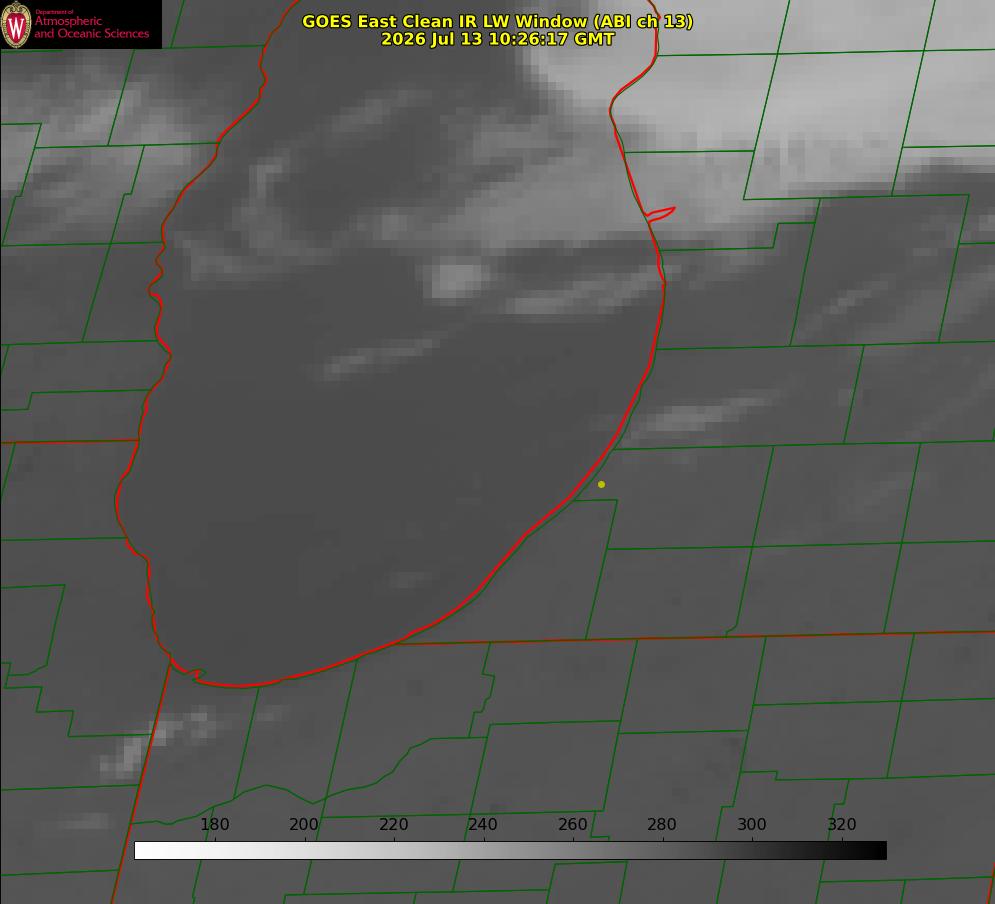The width and height of the screenshot is (995, 904).
Task: Click the yellow location marker dot
Action: (601, 484)
